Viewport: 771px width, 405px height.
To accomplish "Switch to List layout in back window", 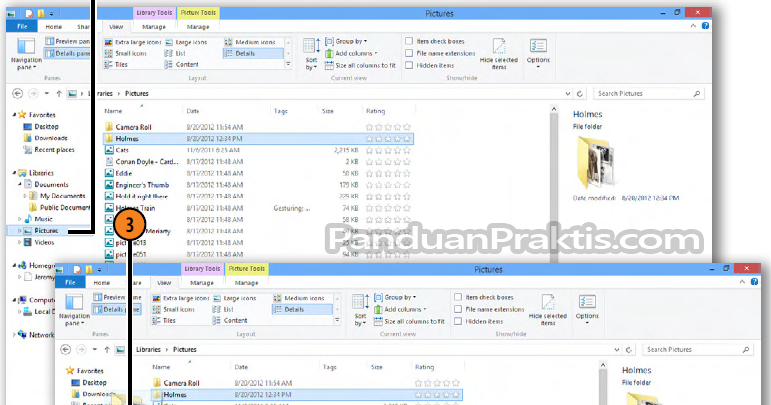I will click(x=175, y=53).
